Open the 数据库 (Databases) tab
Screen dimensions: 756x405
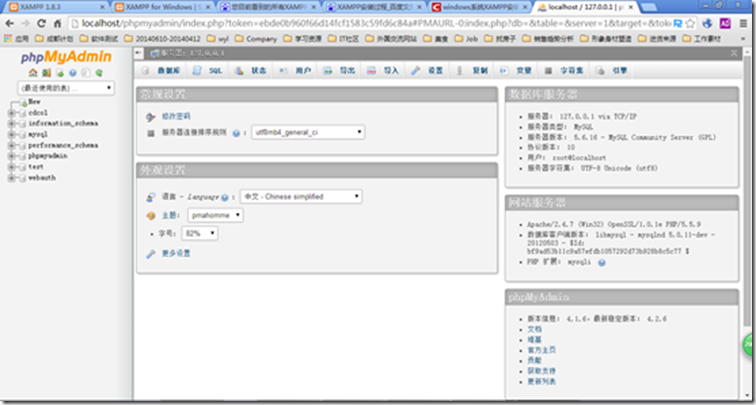(161, 71)
